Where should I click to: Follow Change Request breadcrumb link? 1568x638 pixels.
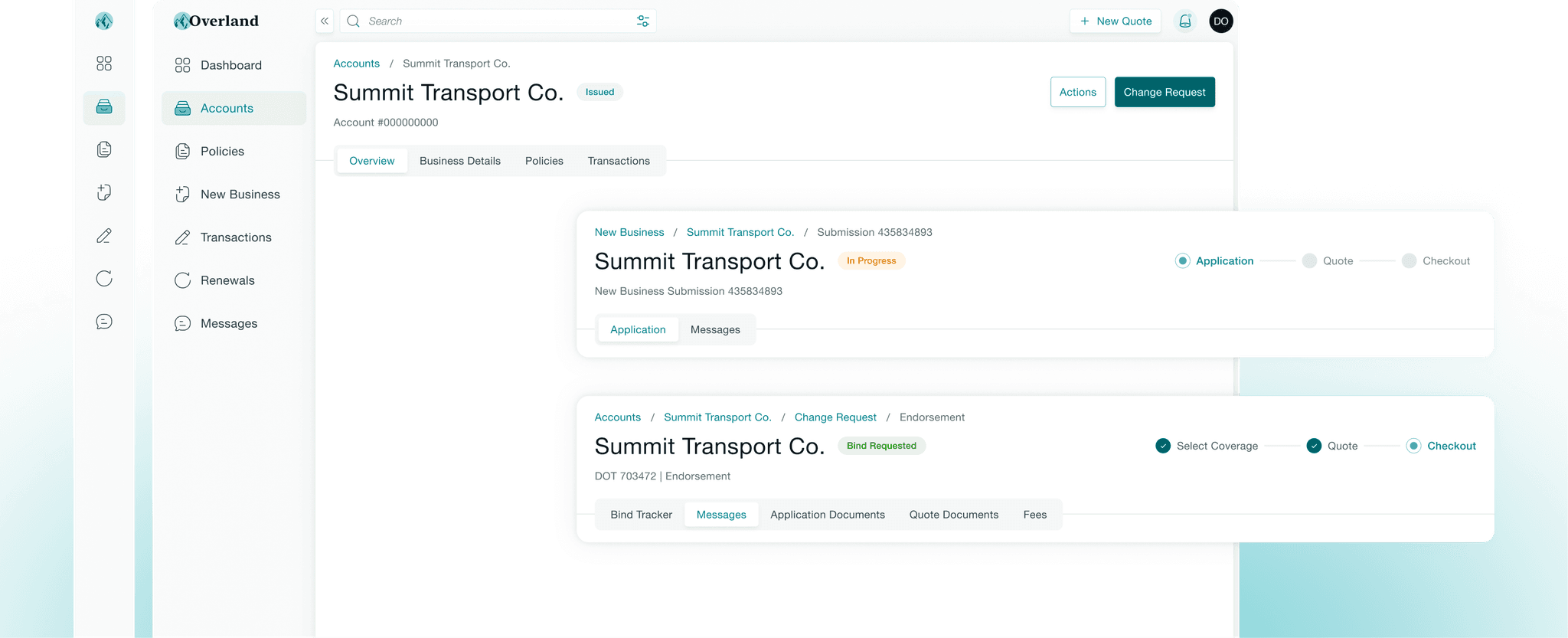pos(835,417)
